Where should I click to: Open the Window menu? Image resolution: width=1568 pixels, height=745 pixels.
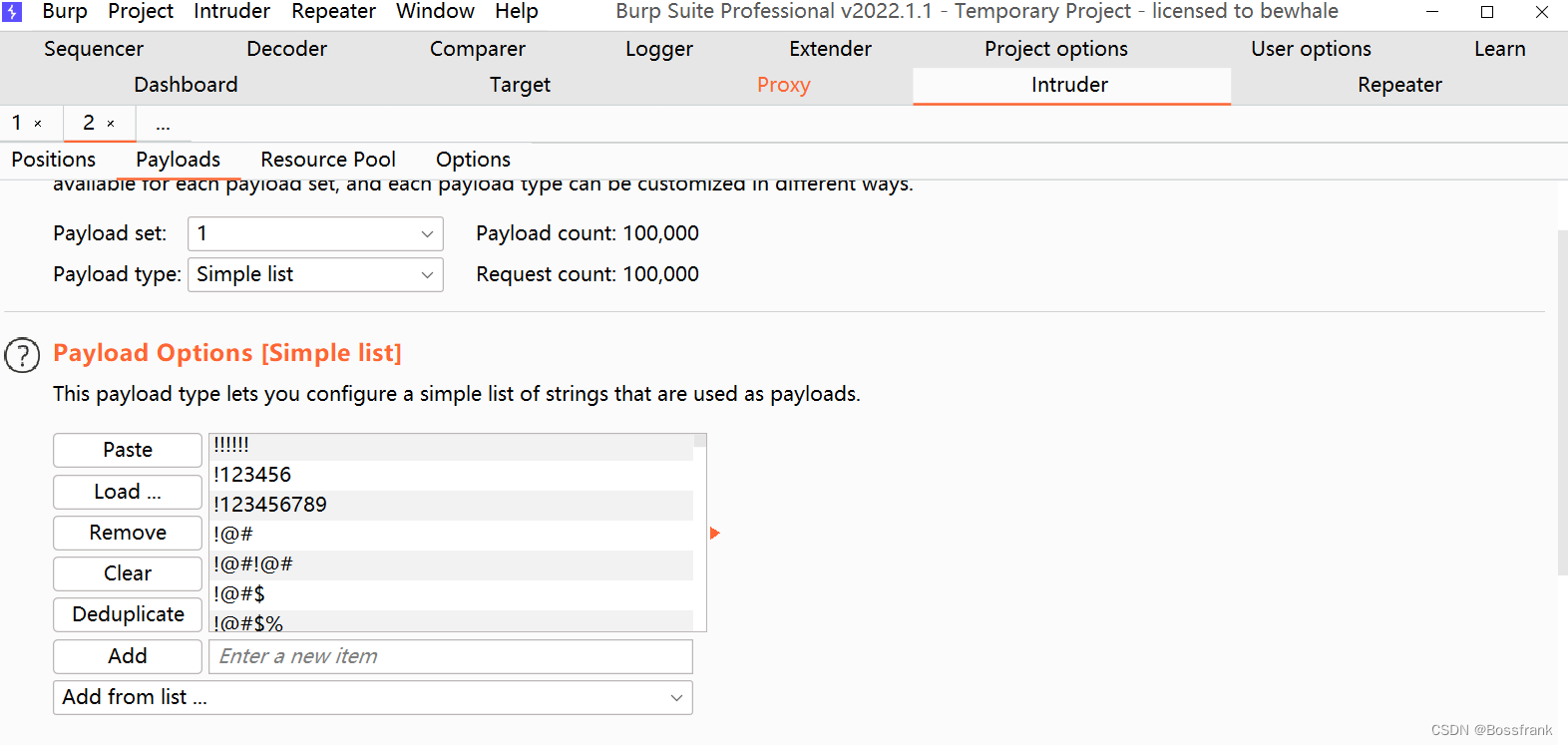point(435,12)
